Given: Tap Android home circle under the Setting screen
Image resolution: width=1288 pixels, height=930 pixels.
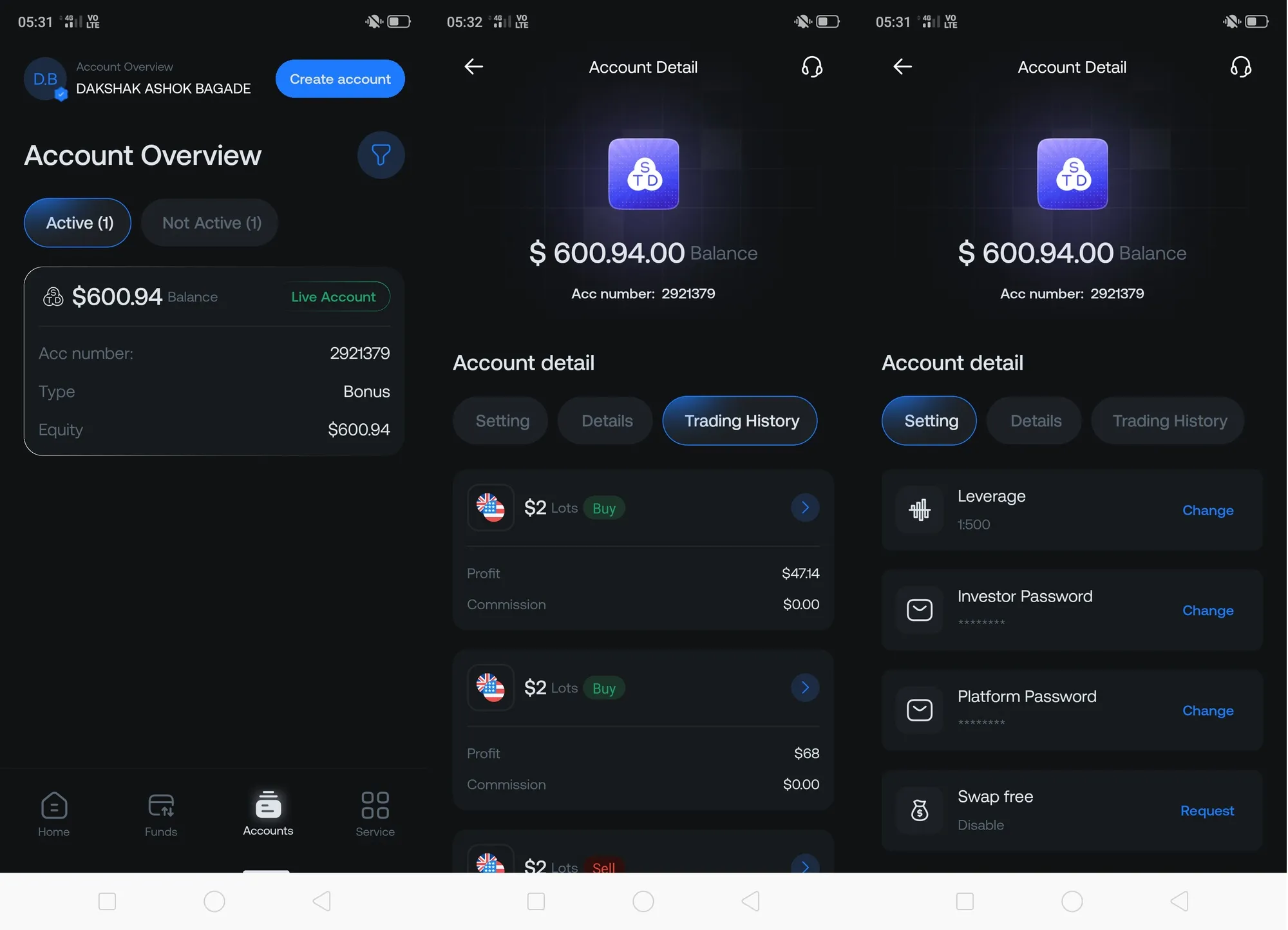Looking at the screenshot, I should [x=1072, y=901].
